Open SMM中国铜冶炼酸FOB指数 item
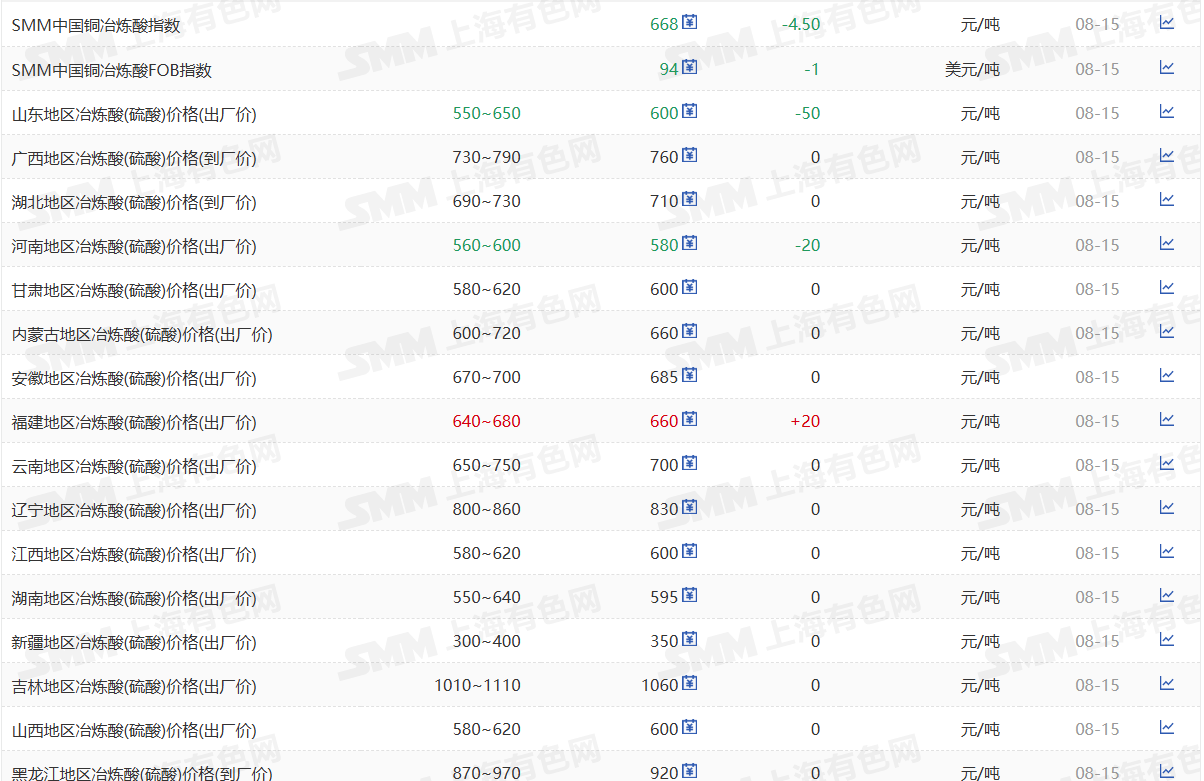The image size is (1204, 781). 112,70
